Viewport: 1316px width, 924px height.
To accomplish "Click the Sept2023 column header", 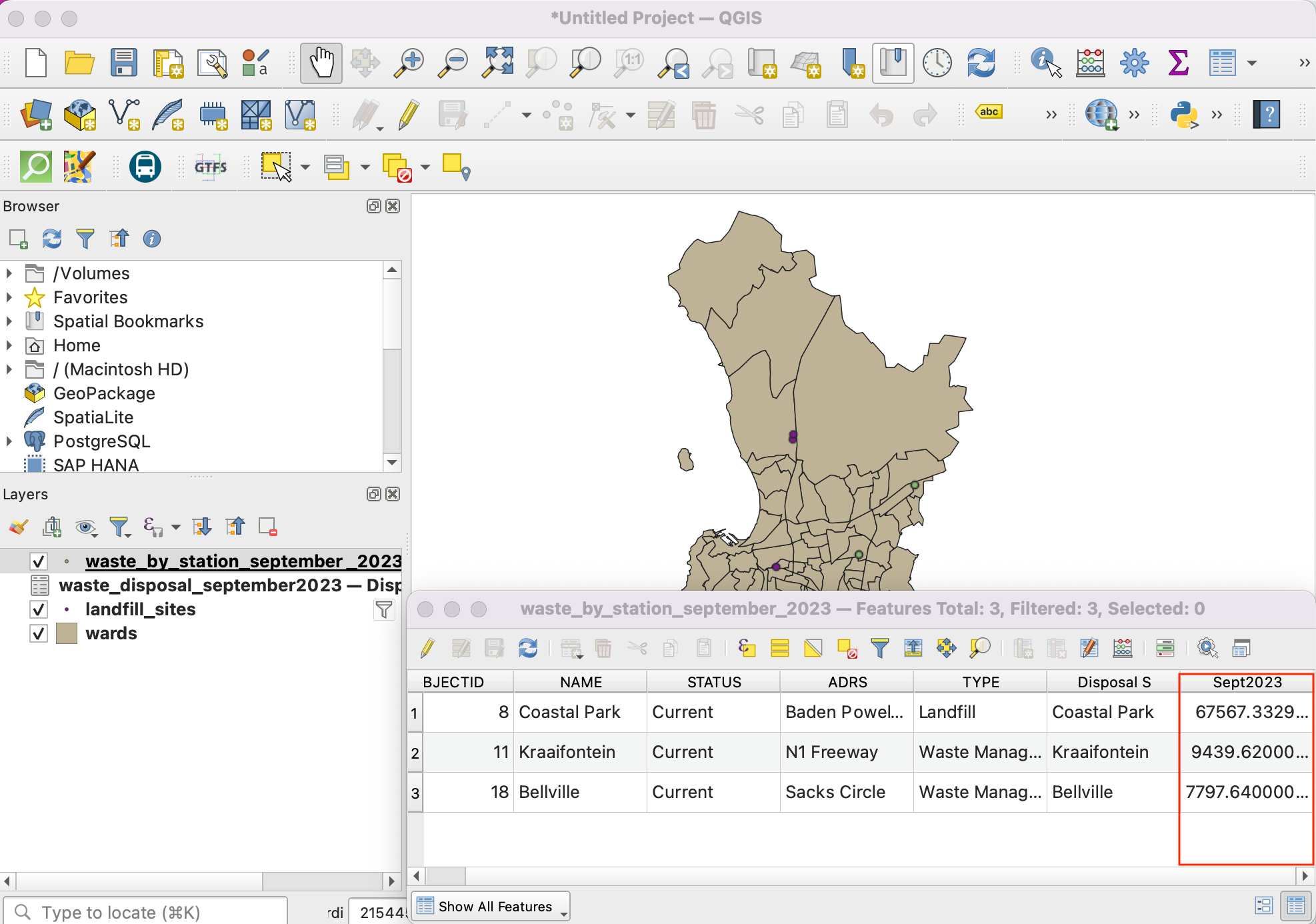I will click(x=1246, y=682).
